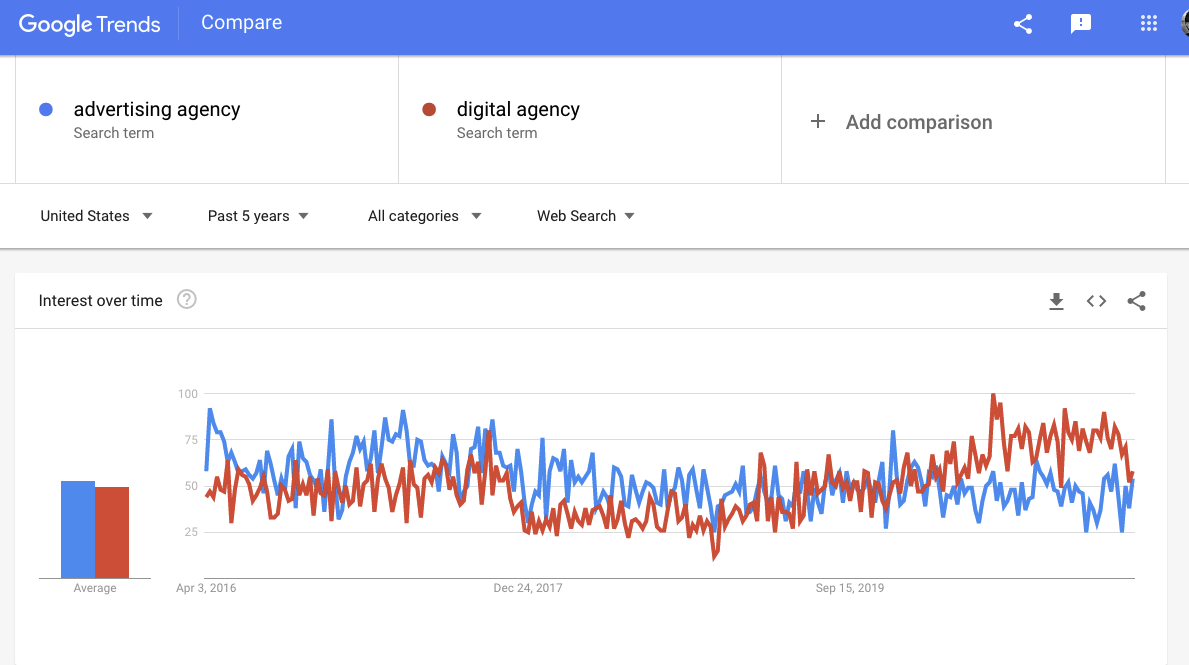Click the blue average bar
1189x665 pixels.
[78, 530]
